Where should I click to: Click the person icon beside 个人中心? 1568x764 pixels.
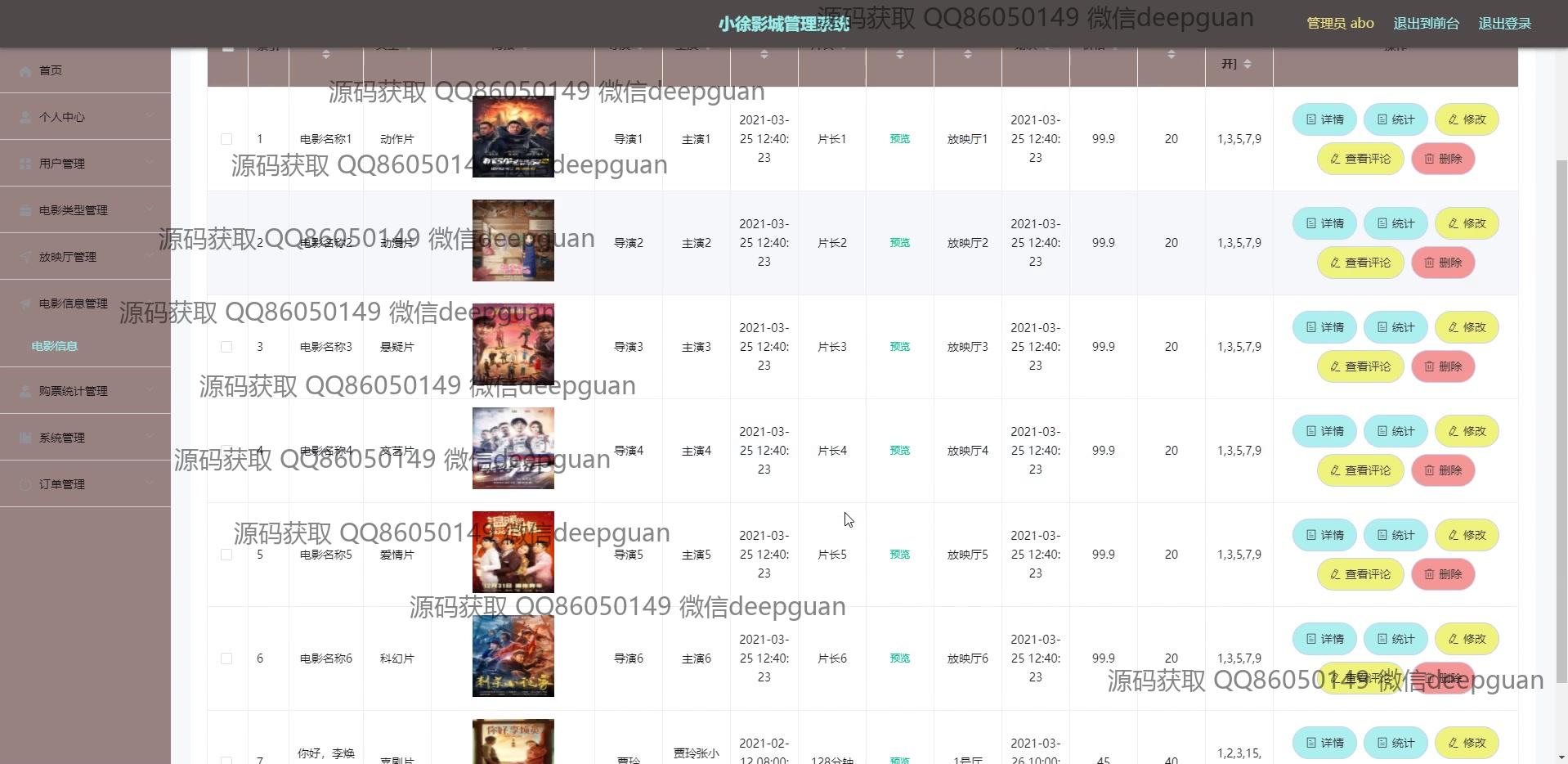pos(25,117)
